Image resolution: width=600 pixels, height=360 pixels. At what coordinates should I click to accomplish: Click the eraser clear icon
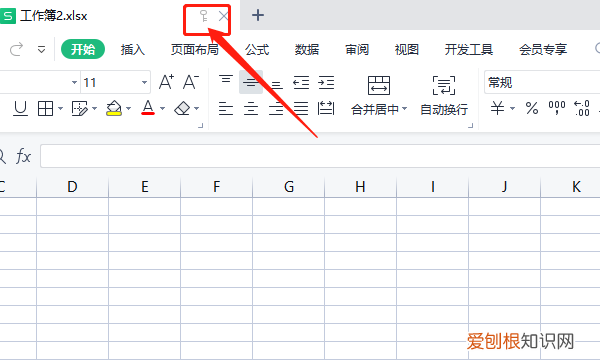click(x=182, y=108)
